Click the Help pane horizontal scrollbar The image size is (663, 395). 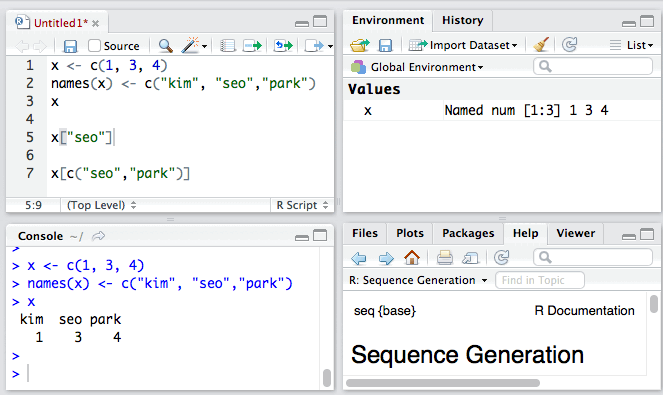[443, 383]
